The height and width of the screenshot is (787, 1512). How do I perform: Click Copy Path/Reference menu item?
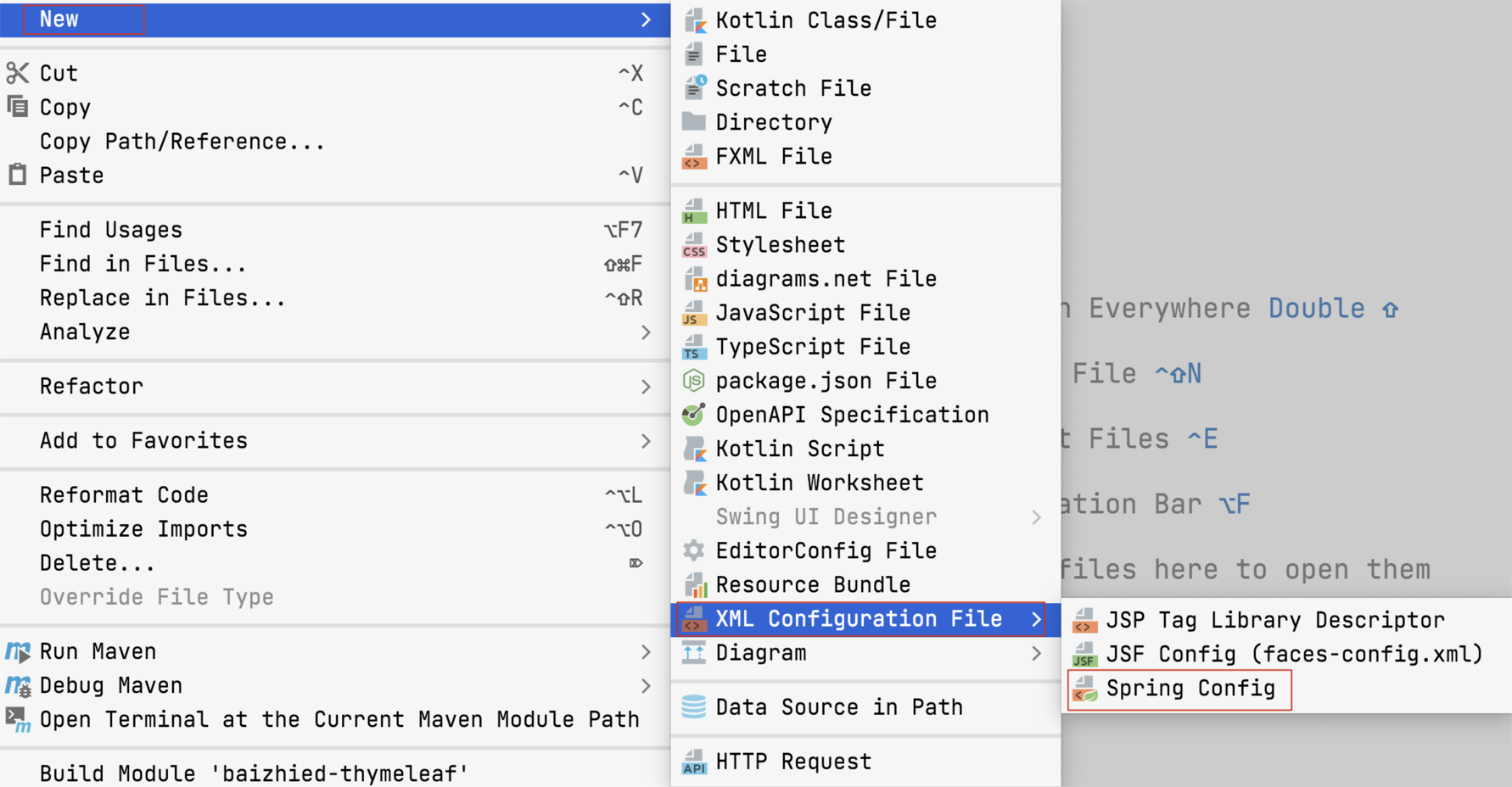point(182,142)
